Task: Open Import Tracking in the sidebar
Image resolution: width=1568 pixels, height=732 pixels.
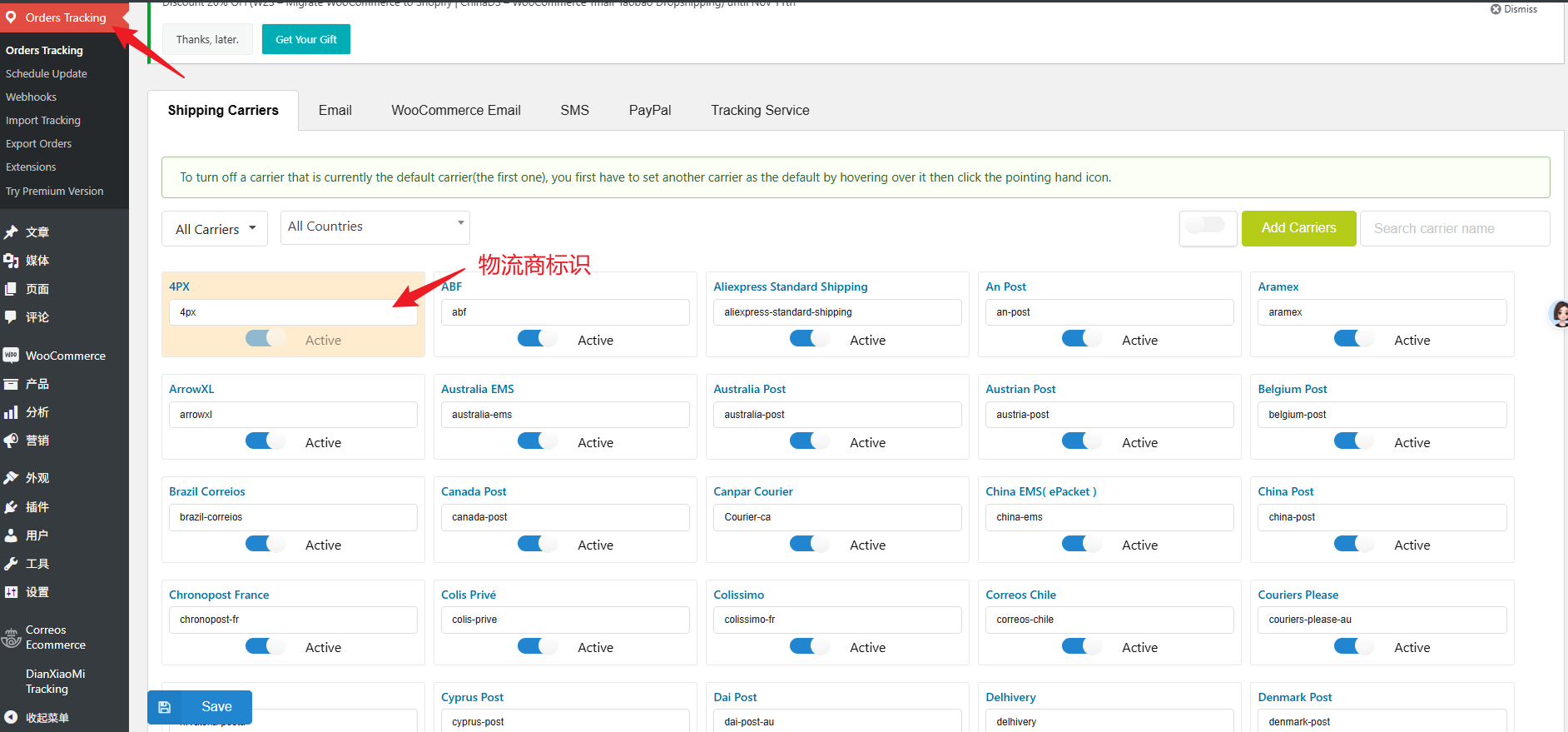Action: [x=43, y=121]
